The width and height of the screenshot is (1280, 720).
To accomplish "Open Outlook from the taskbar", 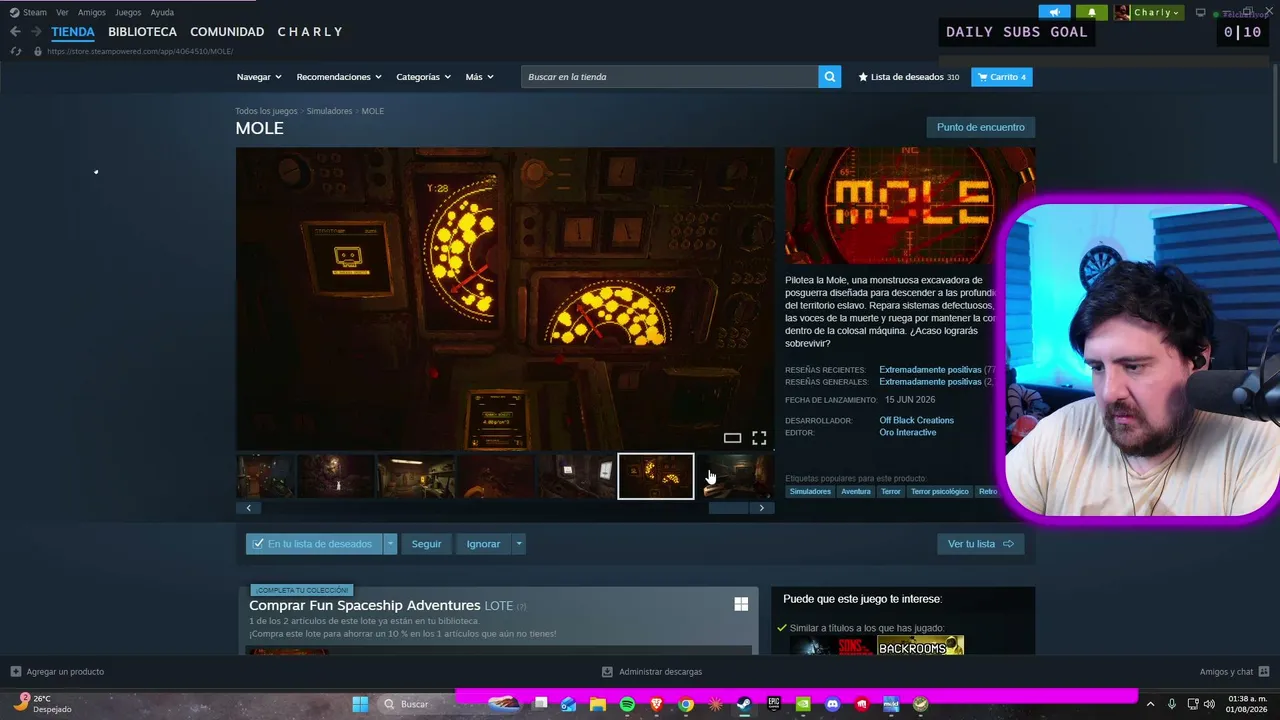I will coord(568,704).
